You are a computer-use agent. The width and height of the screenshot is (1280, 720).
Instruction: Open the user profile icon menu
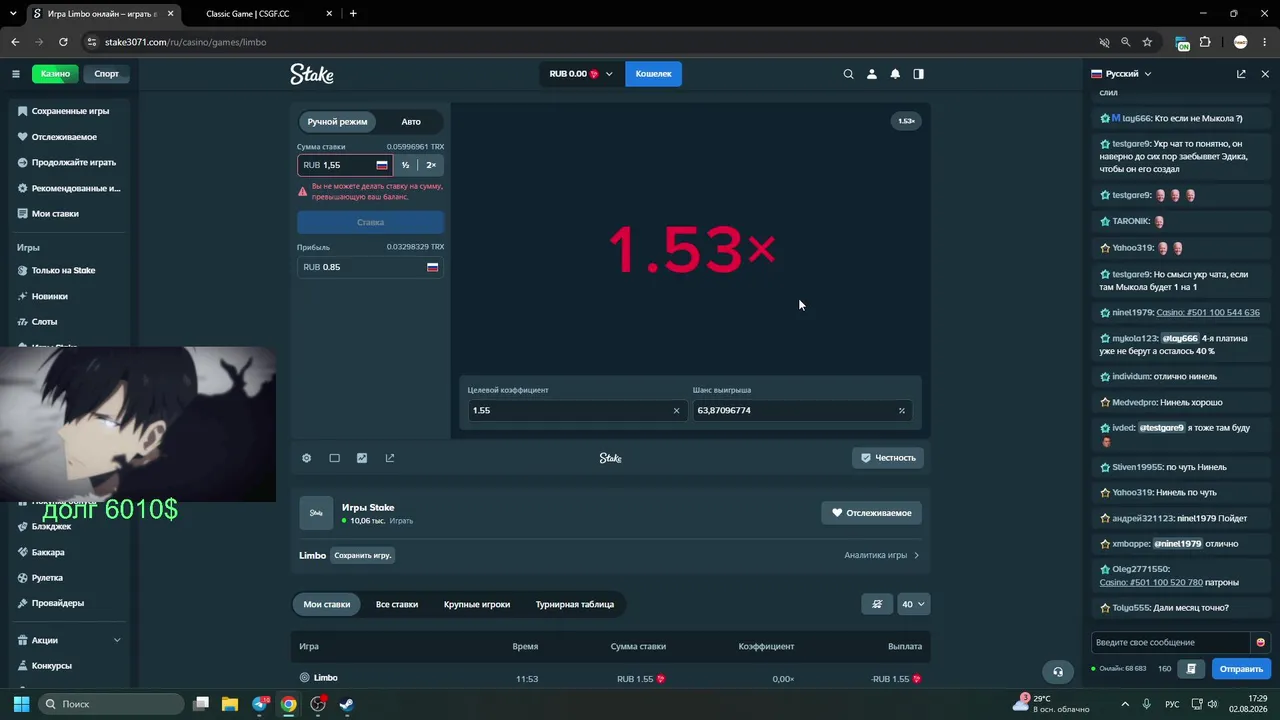(872, 74)
